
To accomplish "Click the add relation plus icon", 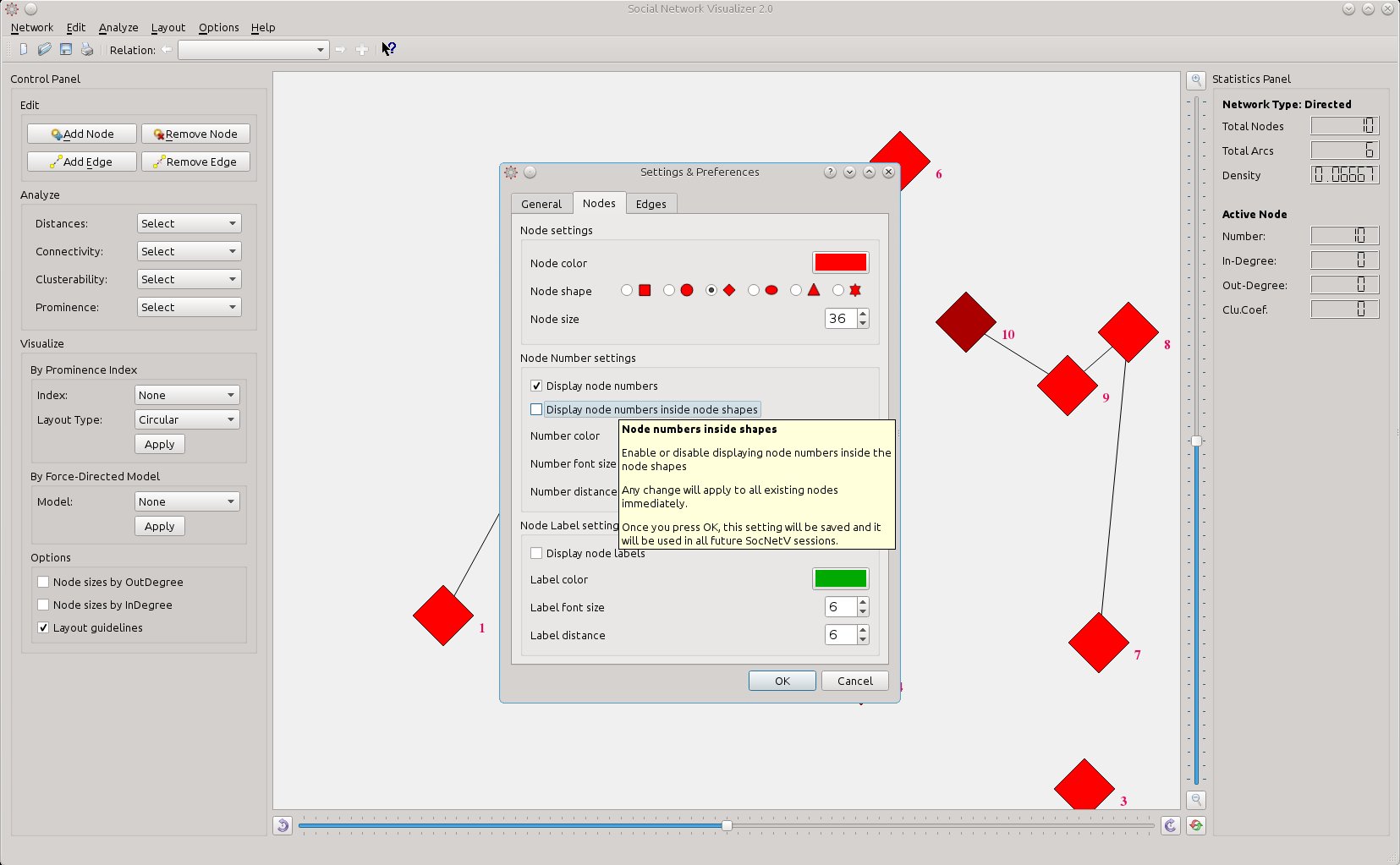I will [362, 49].
